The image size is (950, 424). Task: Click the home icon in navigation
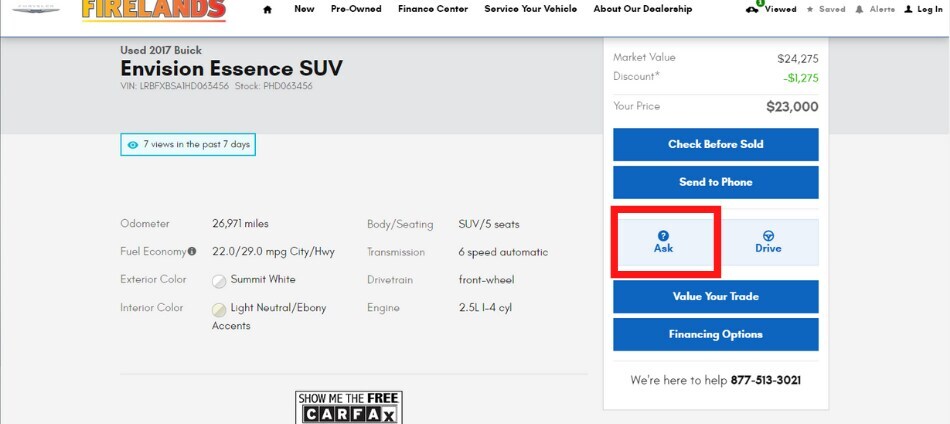point(267,10)
